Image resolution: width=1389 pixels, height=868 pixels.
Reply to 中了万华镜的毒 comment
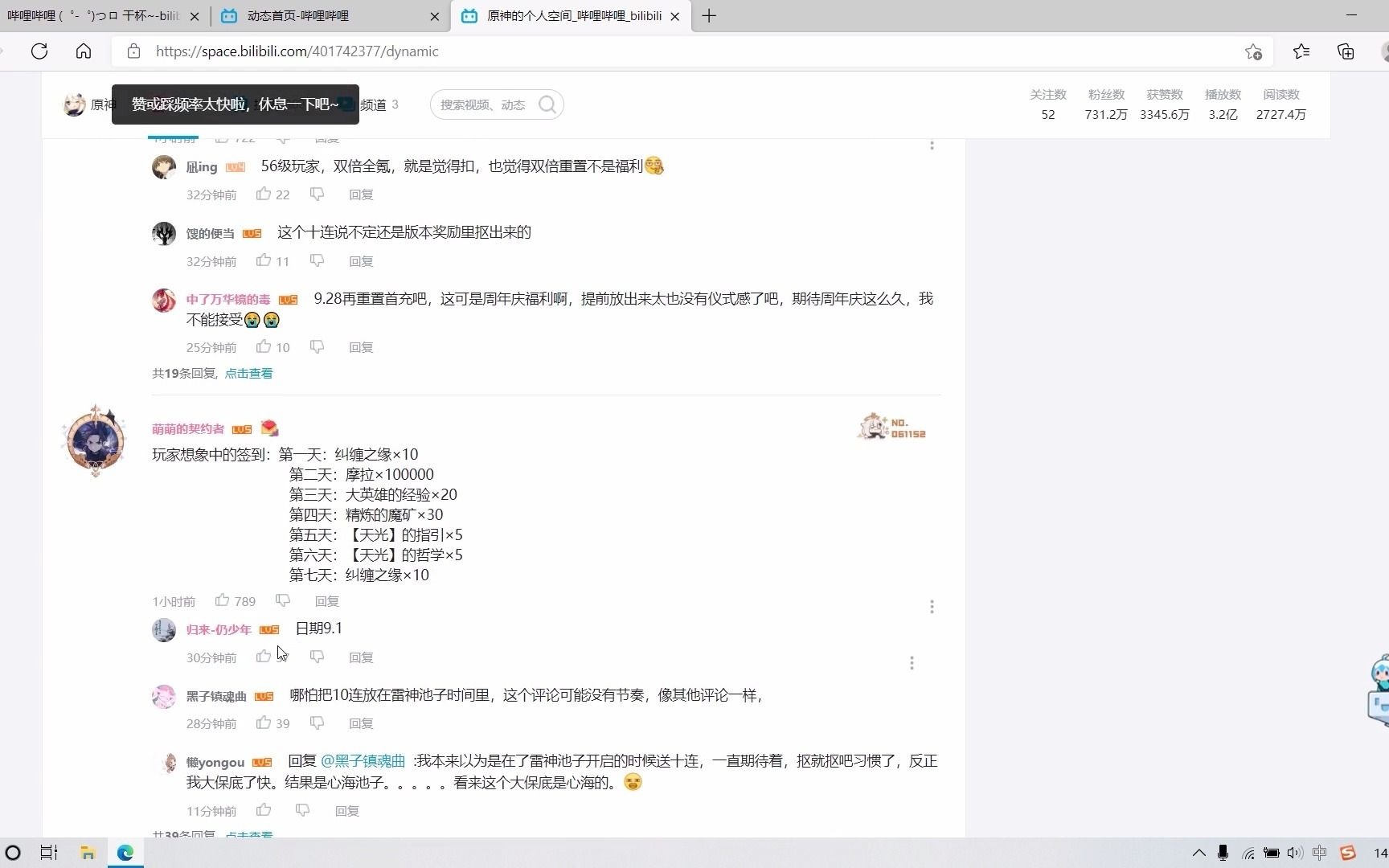point(361,347)
